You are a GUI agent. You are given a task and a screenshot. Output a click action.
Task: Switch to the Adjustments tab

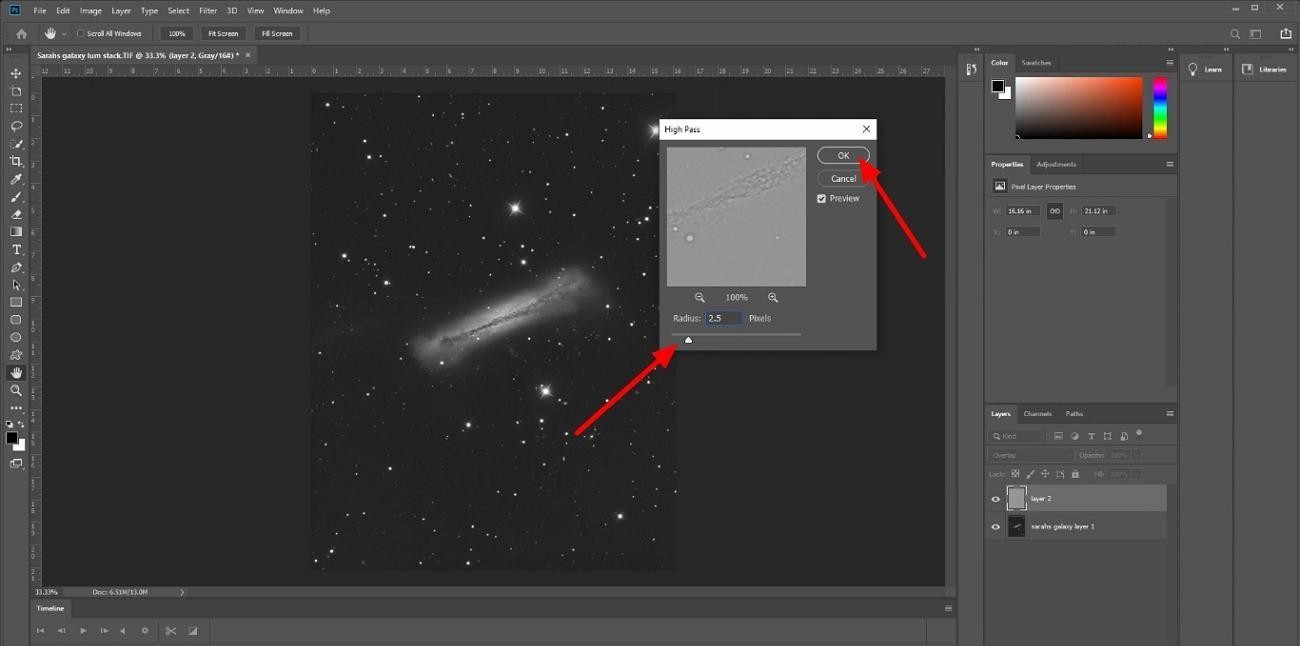[x=1056, y=164]
